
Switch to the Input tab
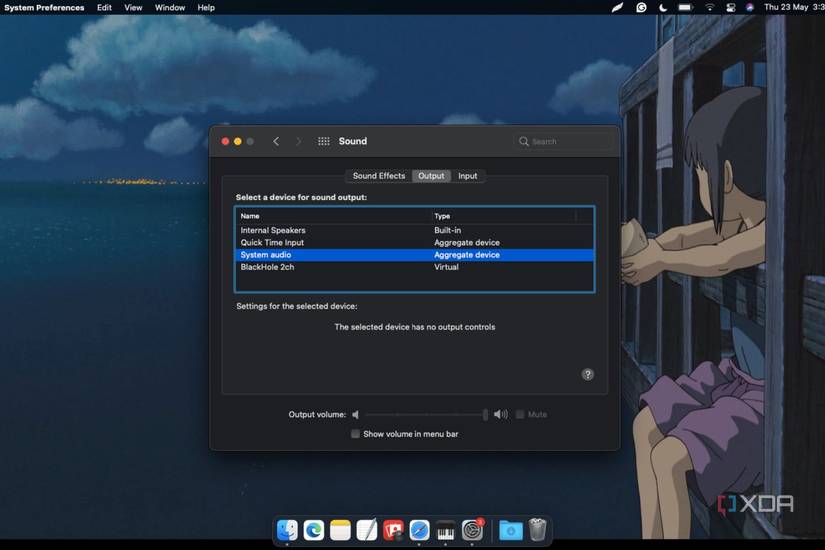pos(467,176)
